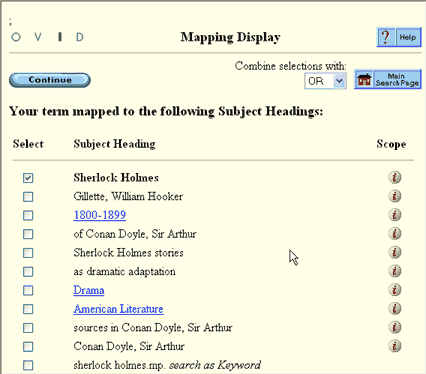
Task: Uncheck the Sherlock Holmes checkbox
Action: [x=28, y=178]
